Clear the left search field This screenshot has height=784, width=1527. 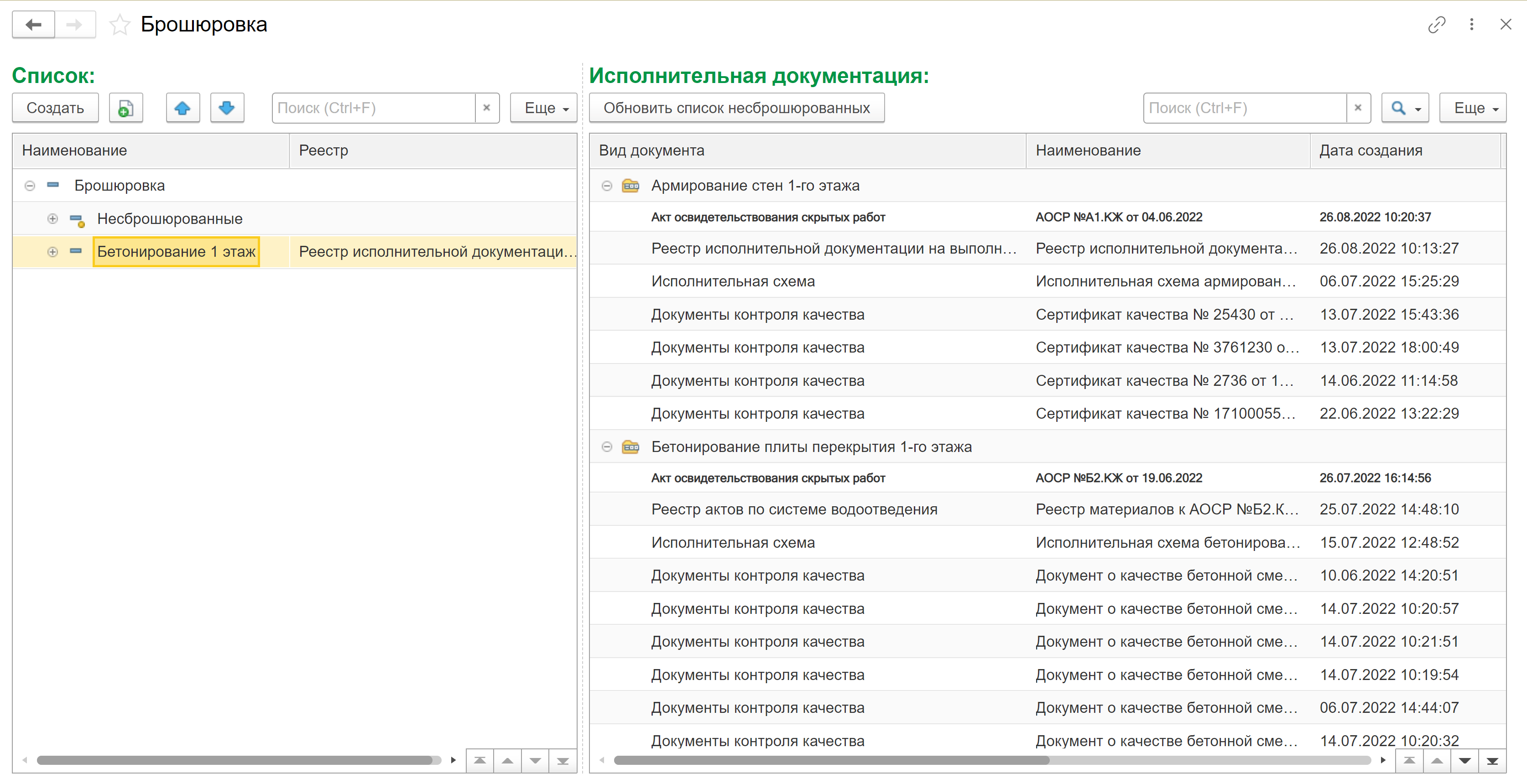click(x=487, y=108)
